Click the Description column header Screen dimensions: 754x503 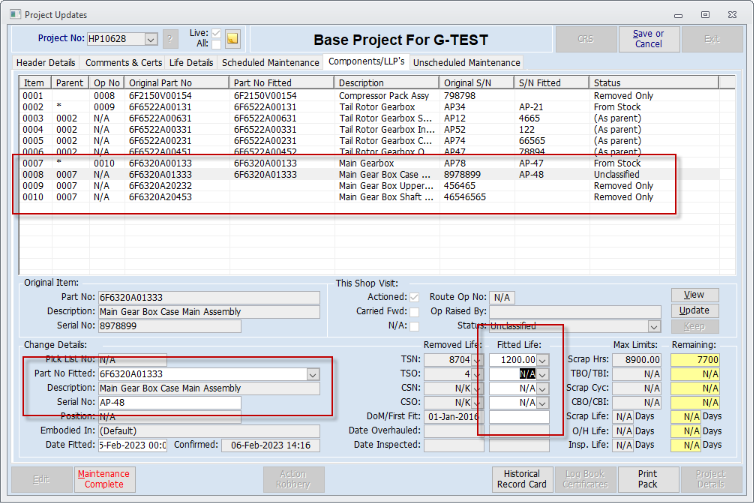tap(387, 83)
